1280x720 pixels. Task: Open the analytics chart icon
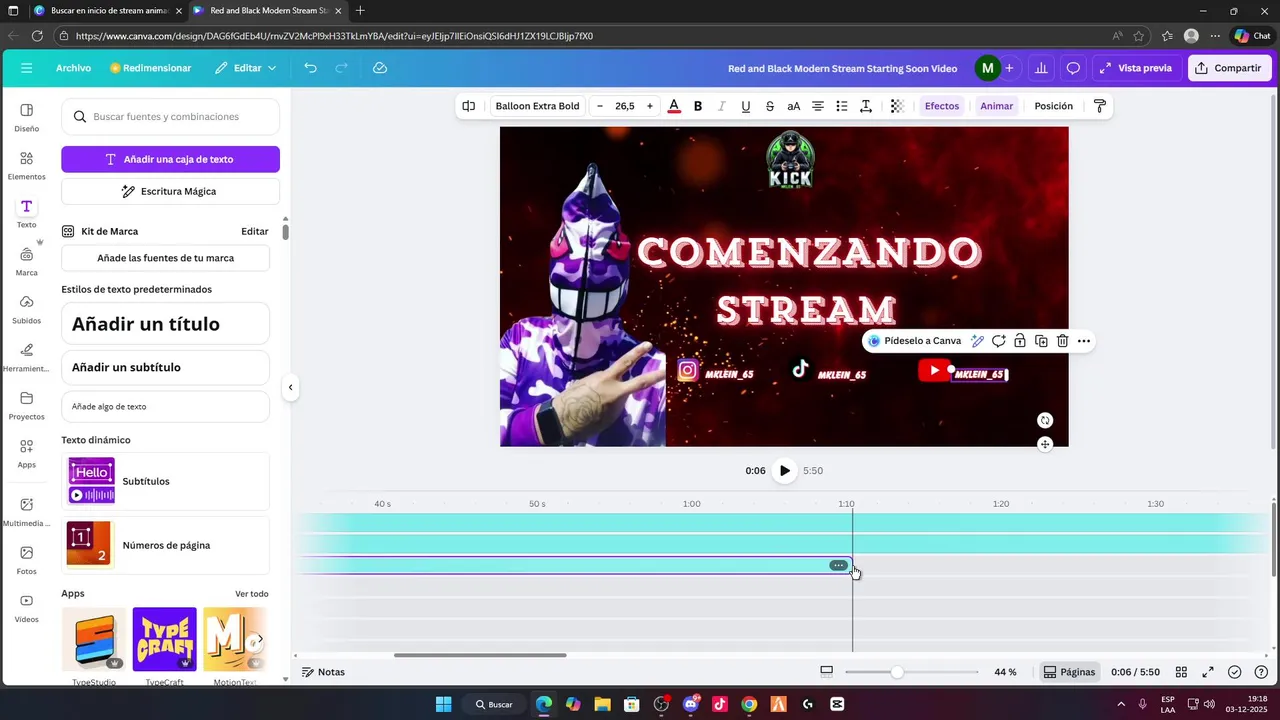[x=1041, y=68]
